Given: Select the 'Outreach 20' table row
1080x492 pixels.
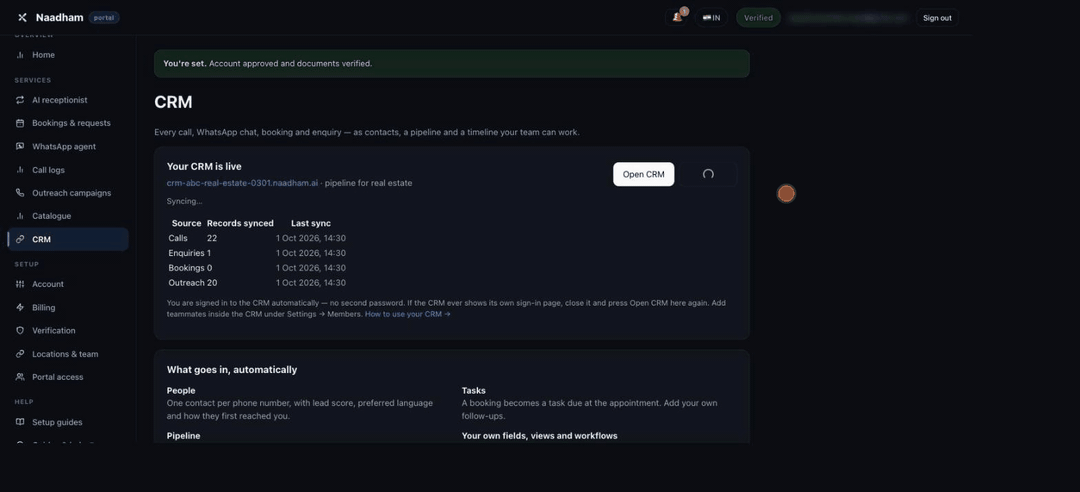Looking at the screenshot, I should point(257,283).
